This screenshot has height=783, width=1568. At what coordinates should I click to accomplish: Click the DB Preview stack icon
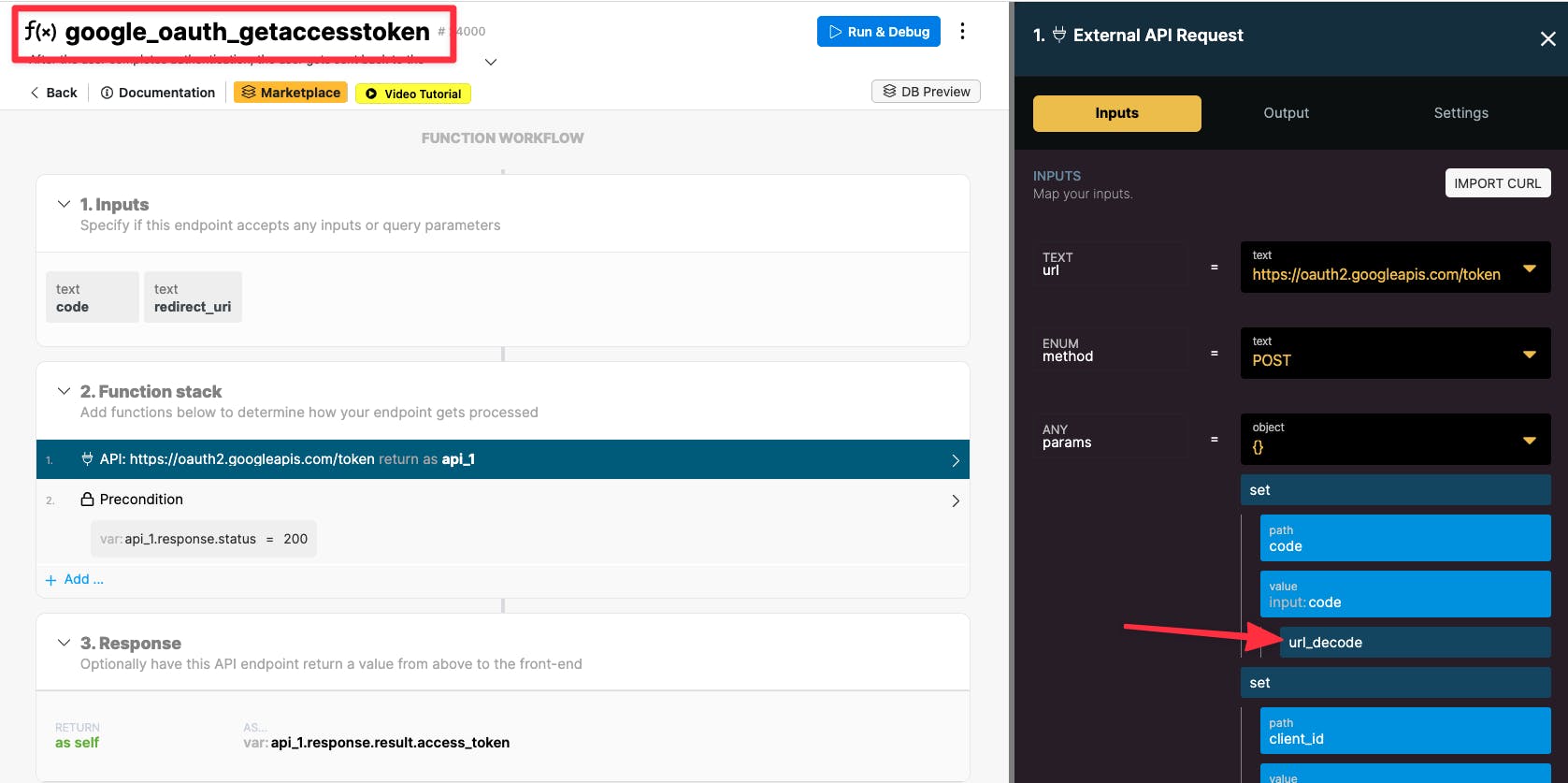[890, 92]
